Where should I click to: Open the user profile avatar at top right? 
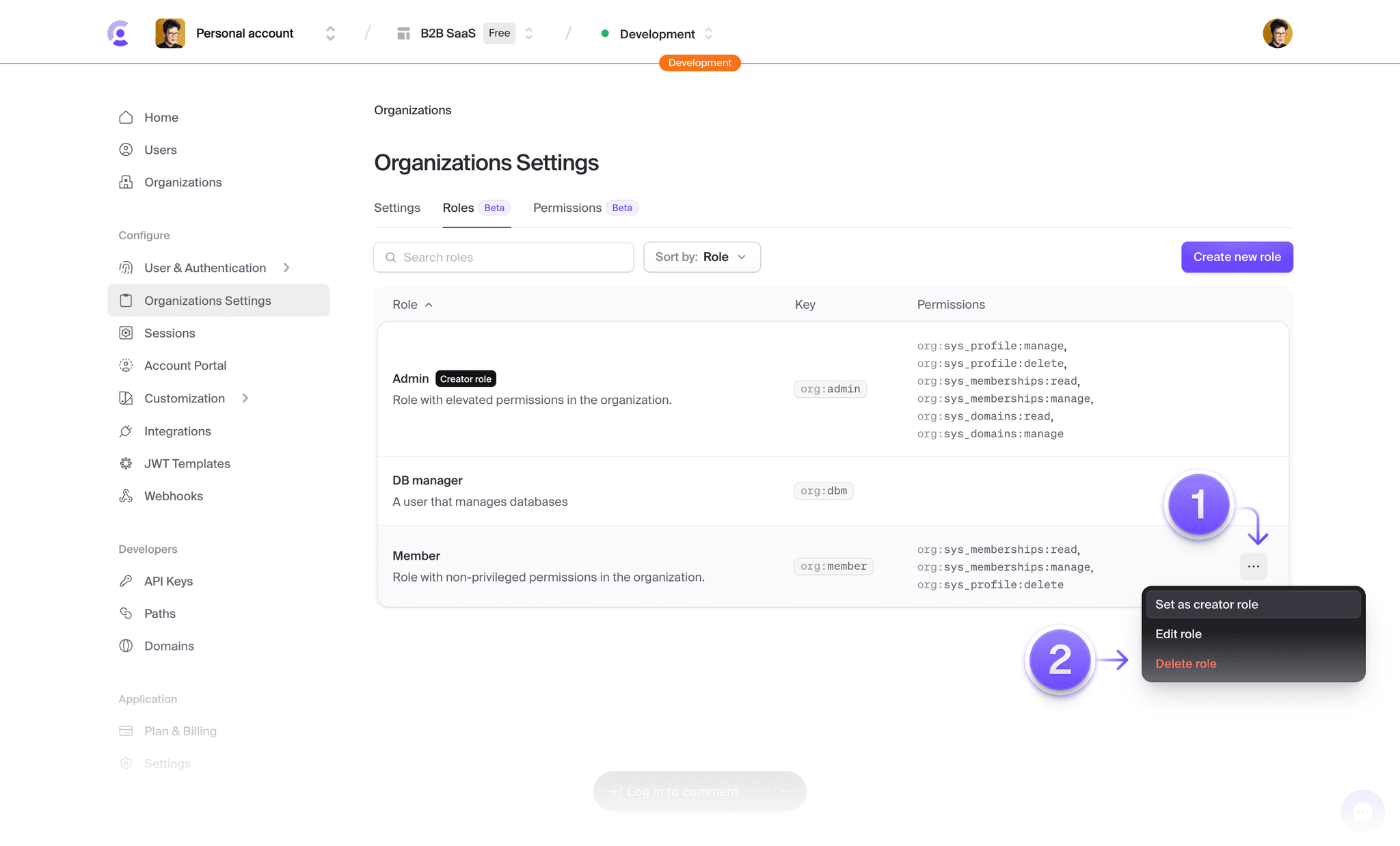(x=1278, y=33)
